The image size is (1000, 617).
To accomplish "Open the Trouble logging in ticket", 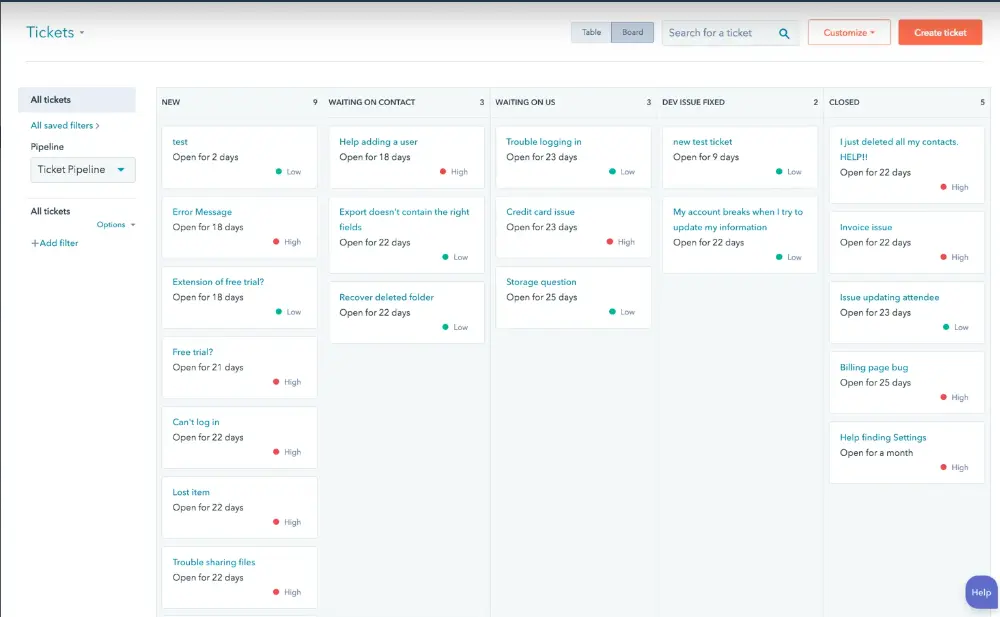I will pos(543,142).
